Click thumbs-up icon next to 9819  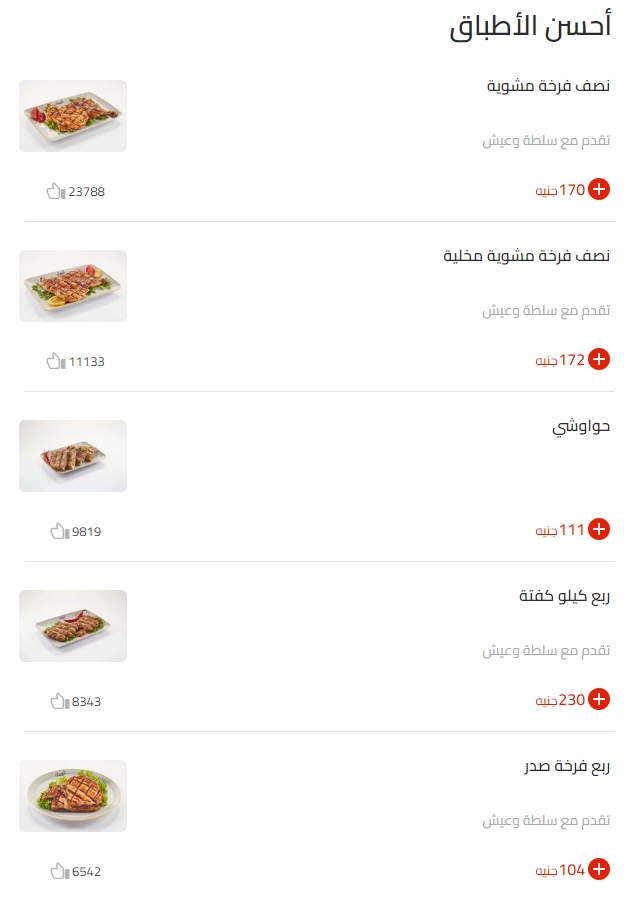click(60, 531)
